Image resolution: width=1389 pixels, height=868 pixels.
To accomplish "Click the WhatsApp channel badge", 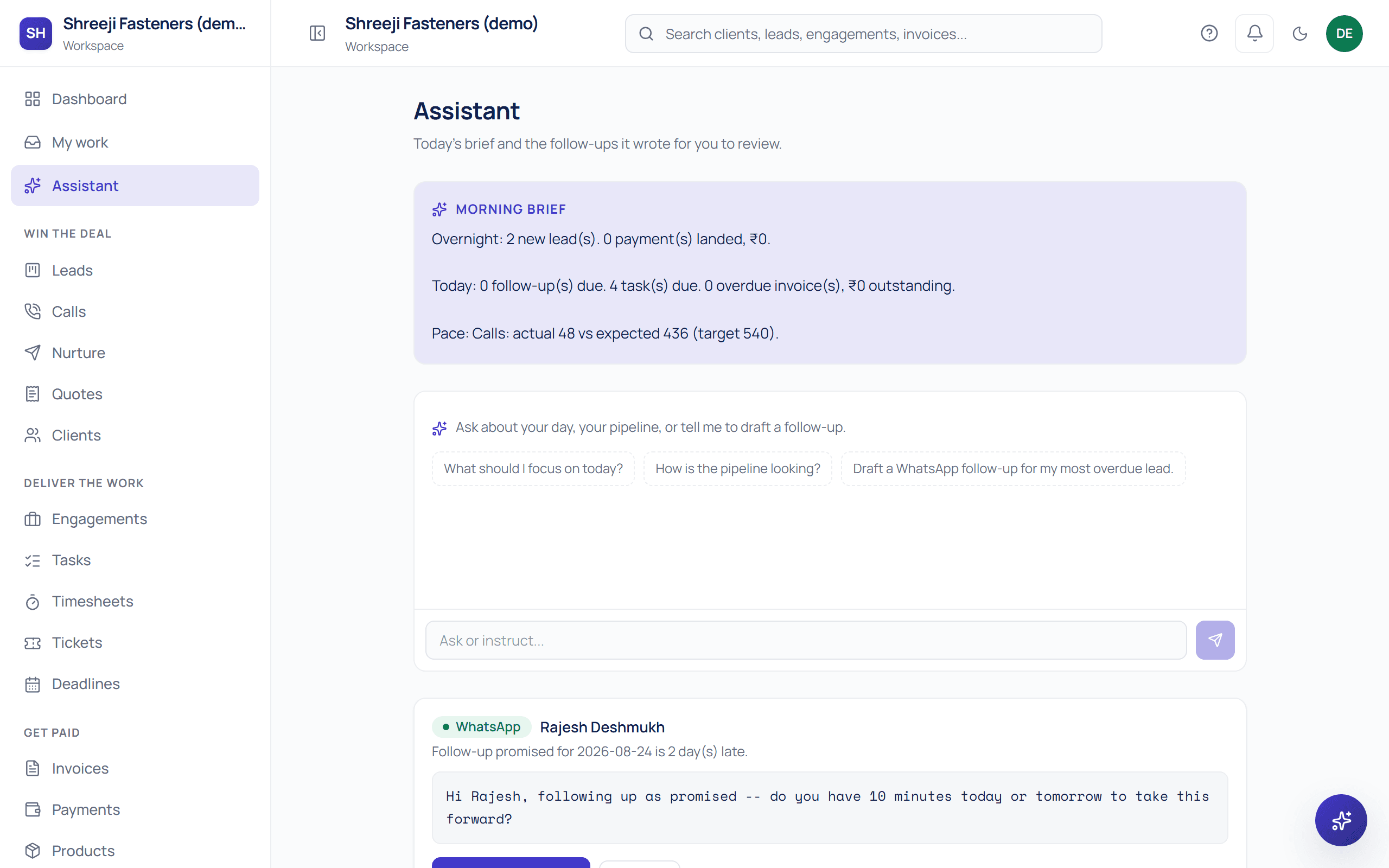I will 482,727.
